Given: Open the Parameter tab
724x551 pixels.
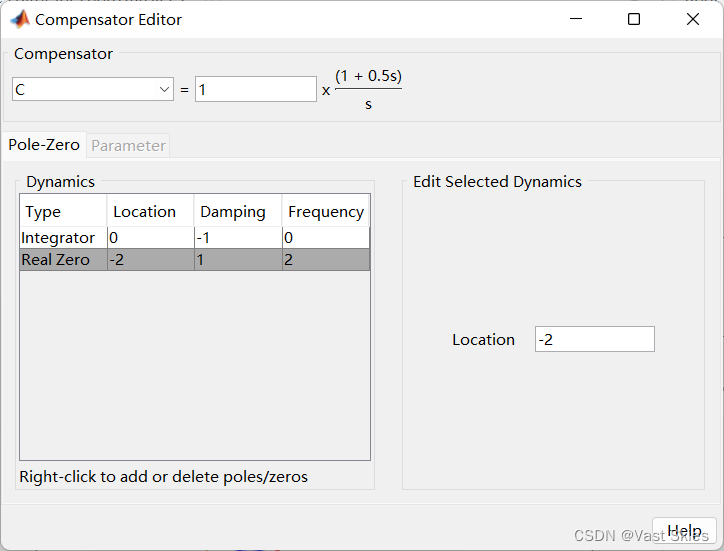Looking at the screenshot, I should click(x=128, y=146).
